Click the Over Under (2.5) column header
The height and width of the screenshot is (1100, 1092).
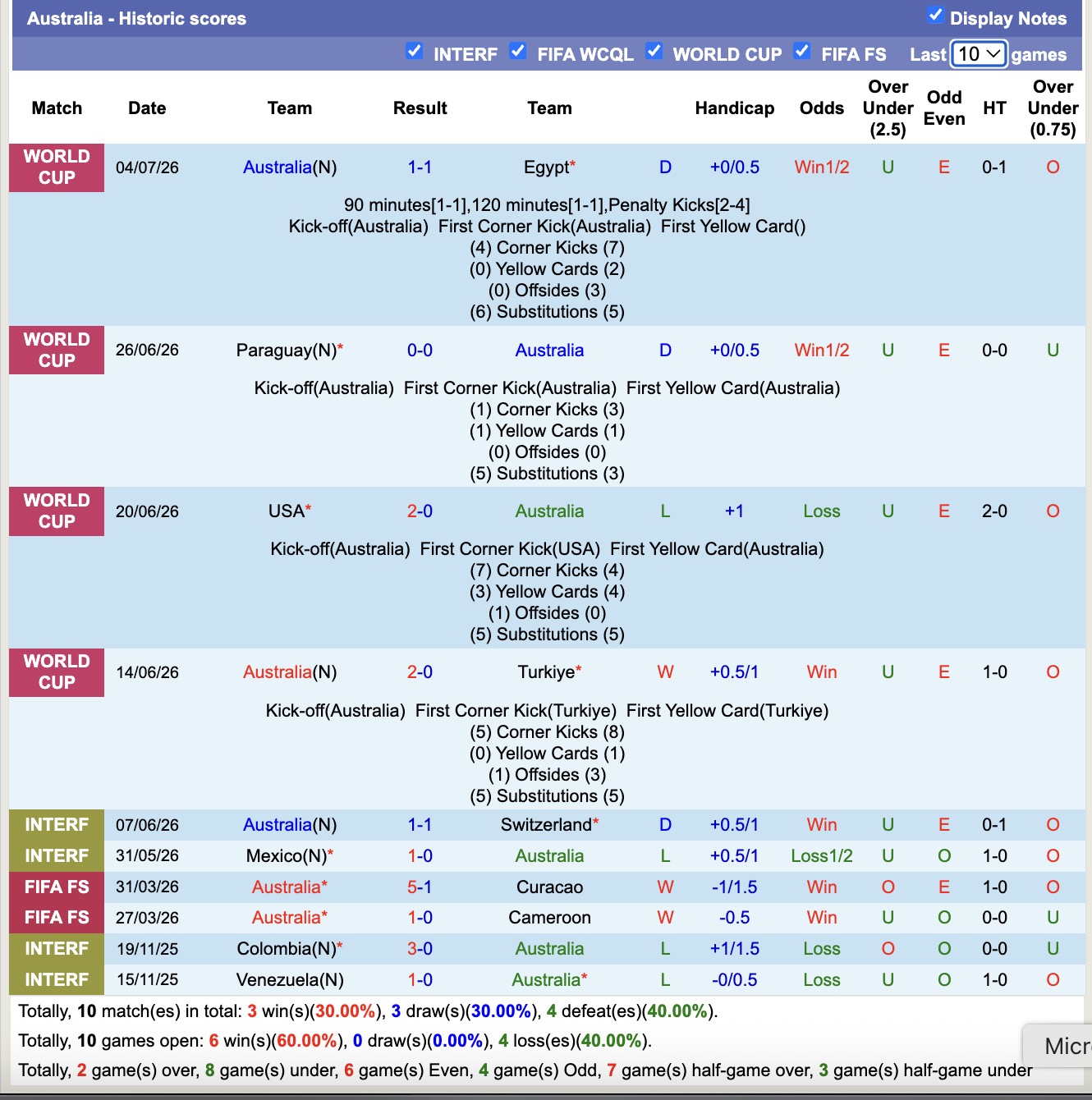pos(888,108)
